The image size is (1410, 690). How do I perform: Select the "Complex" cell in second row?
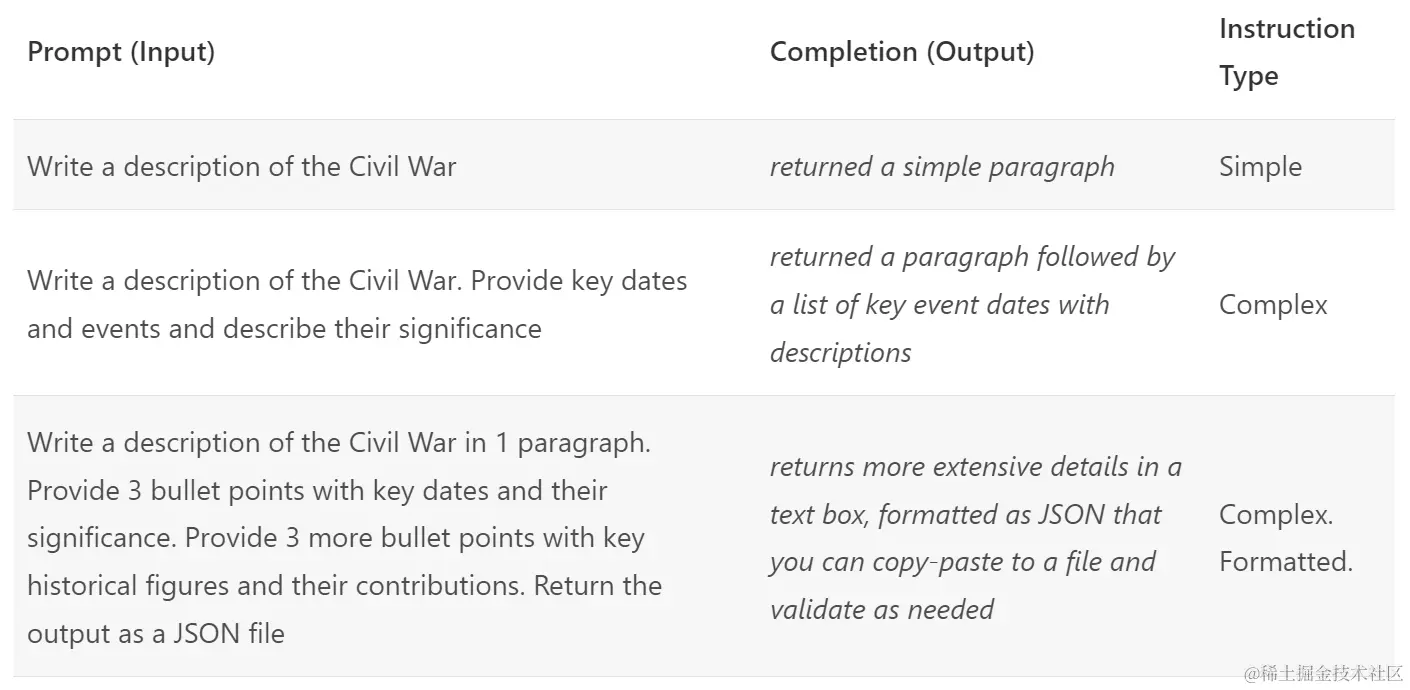tap(1273, 305)
